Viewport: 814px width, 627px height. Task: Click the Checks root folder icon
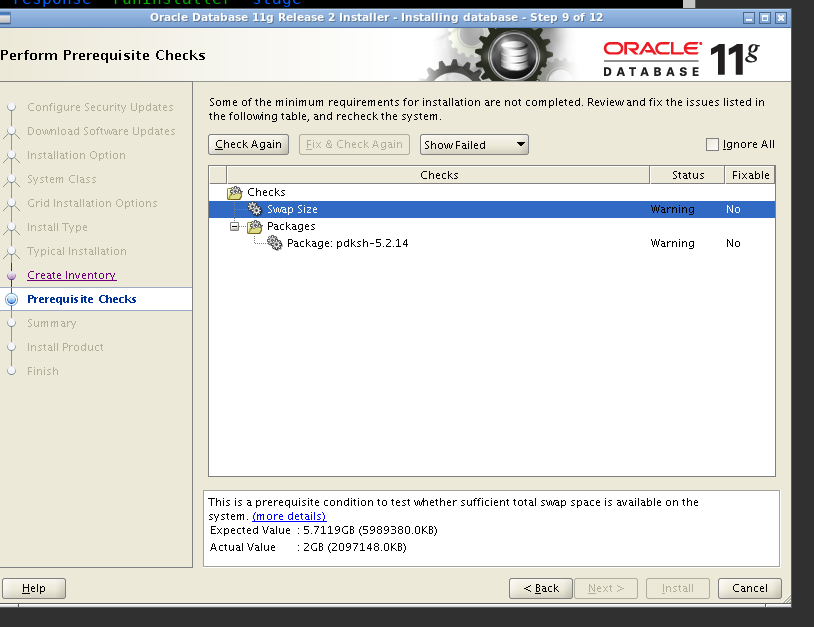click(x=235, y=193)
